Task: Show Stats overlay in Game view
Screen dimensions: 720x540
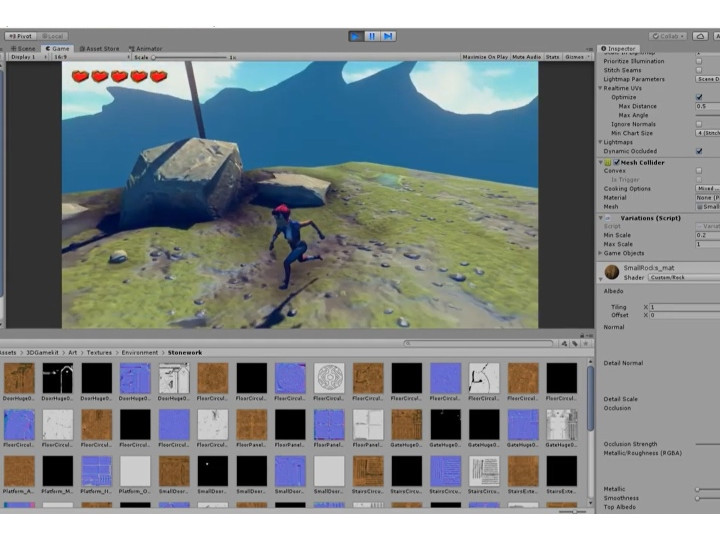Action: pos(552,57)
